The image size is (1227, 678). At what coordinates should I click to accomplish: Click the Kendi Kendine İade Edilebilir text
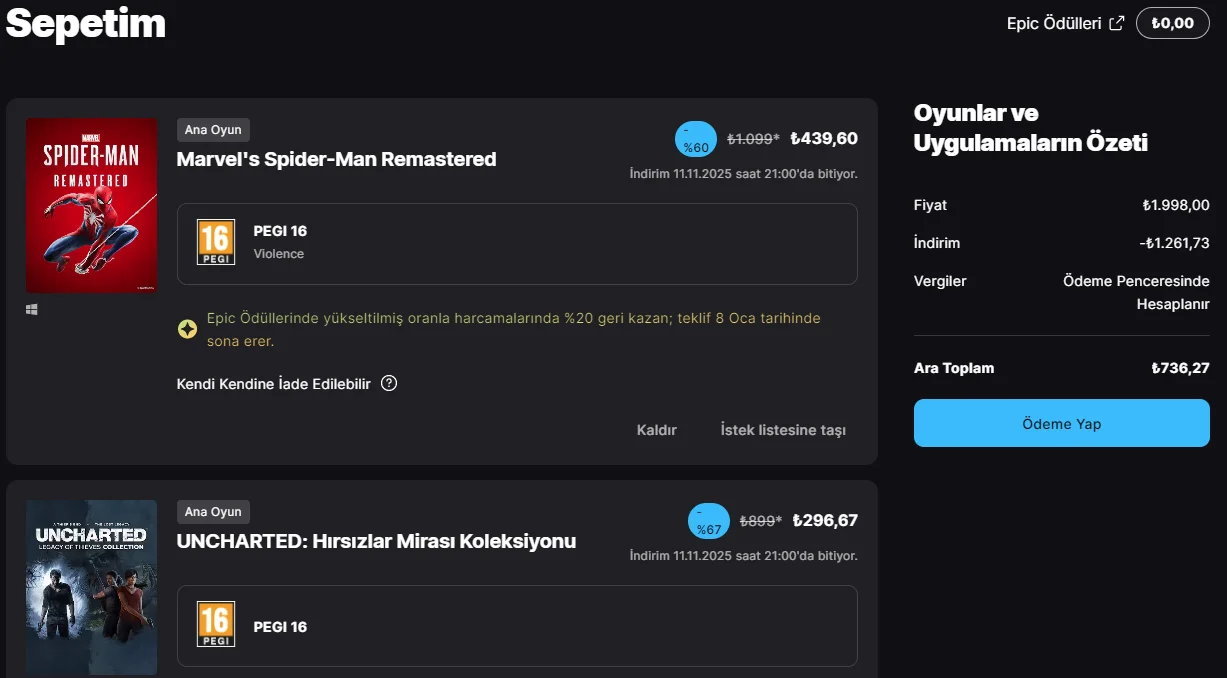tap(274, 384)
